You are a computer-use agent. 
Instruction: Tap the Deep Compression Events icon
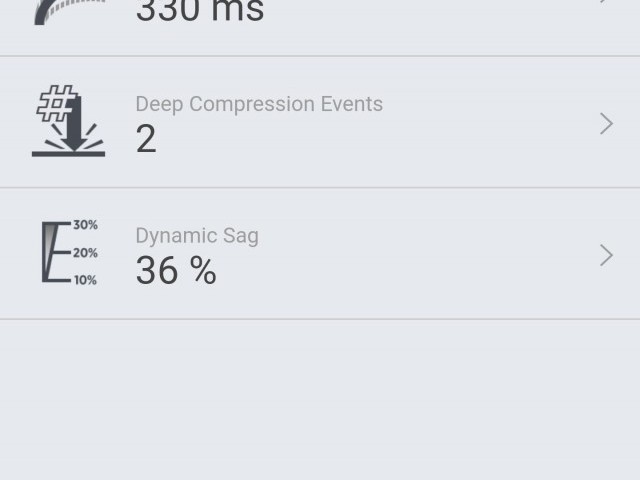point(68,122)
